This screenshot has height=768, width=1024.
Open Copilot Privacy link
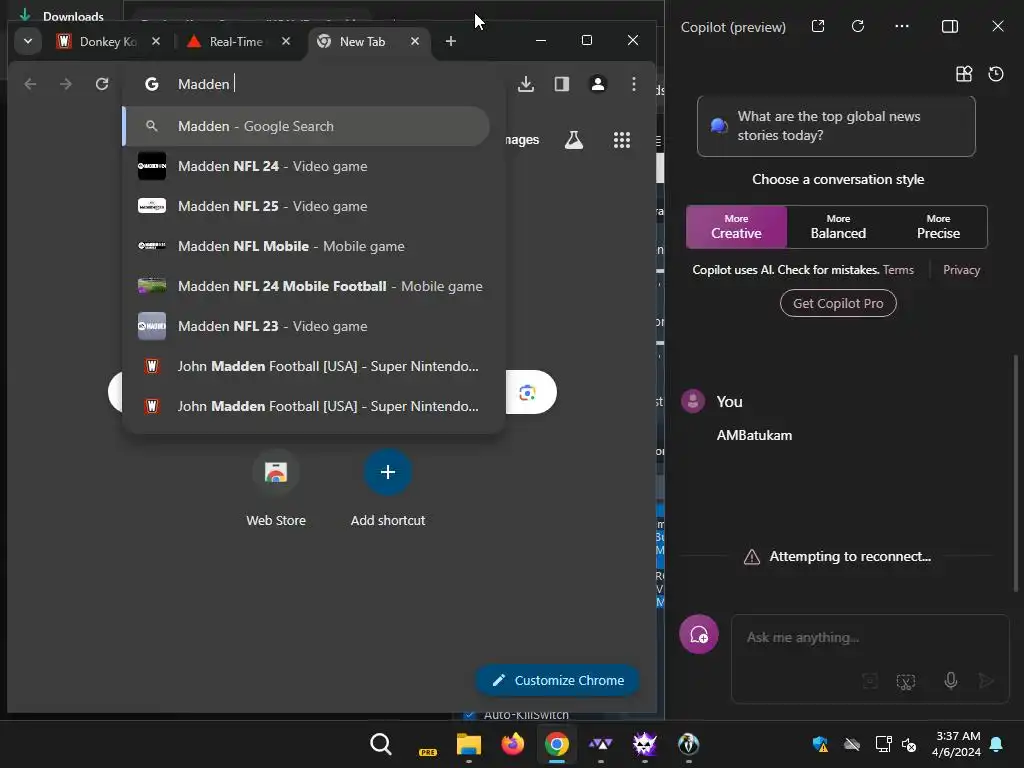pos(961,270)
